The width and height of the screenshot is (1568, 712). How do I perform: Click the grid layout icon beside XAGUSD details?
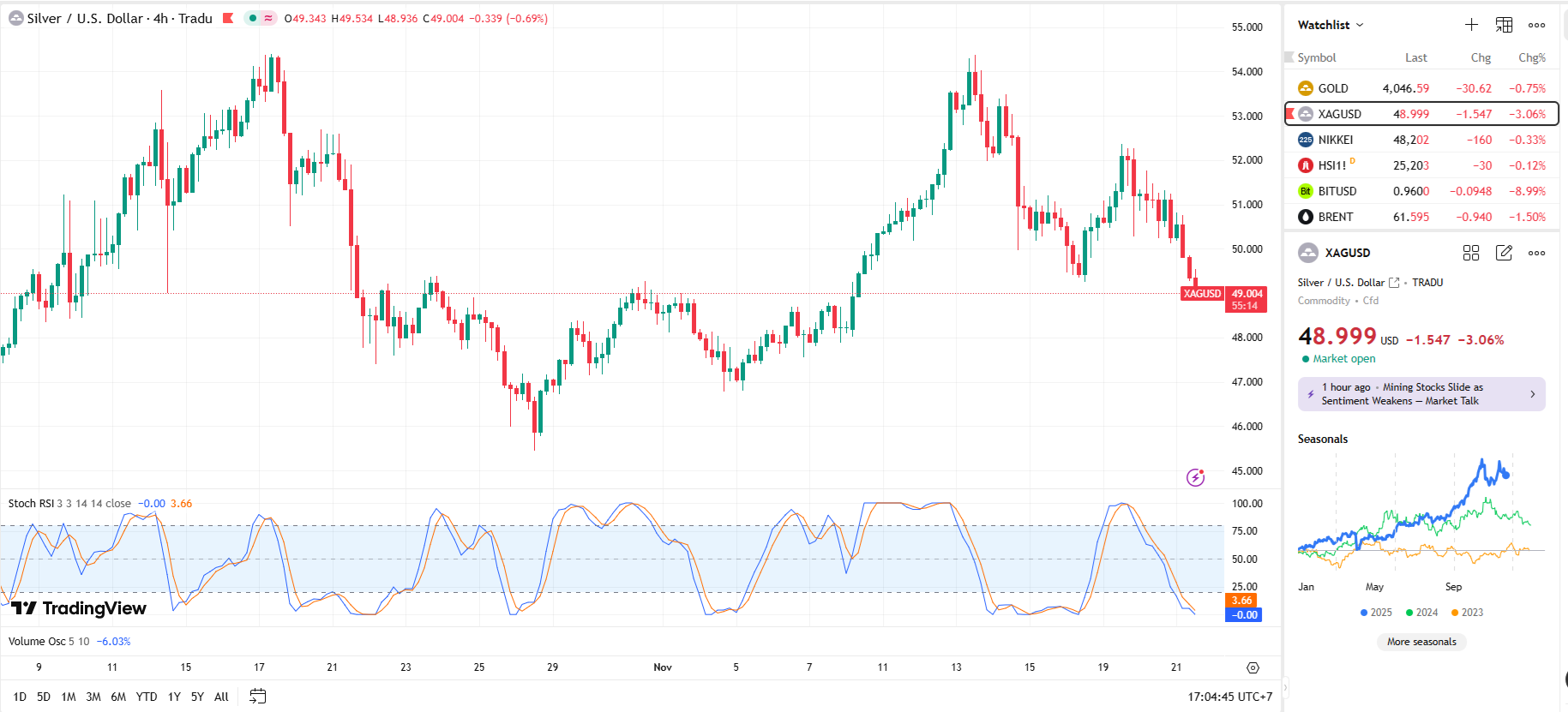pyautogui.click(x=1471, y=253)
